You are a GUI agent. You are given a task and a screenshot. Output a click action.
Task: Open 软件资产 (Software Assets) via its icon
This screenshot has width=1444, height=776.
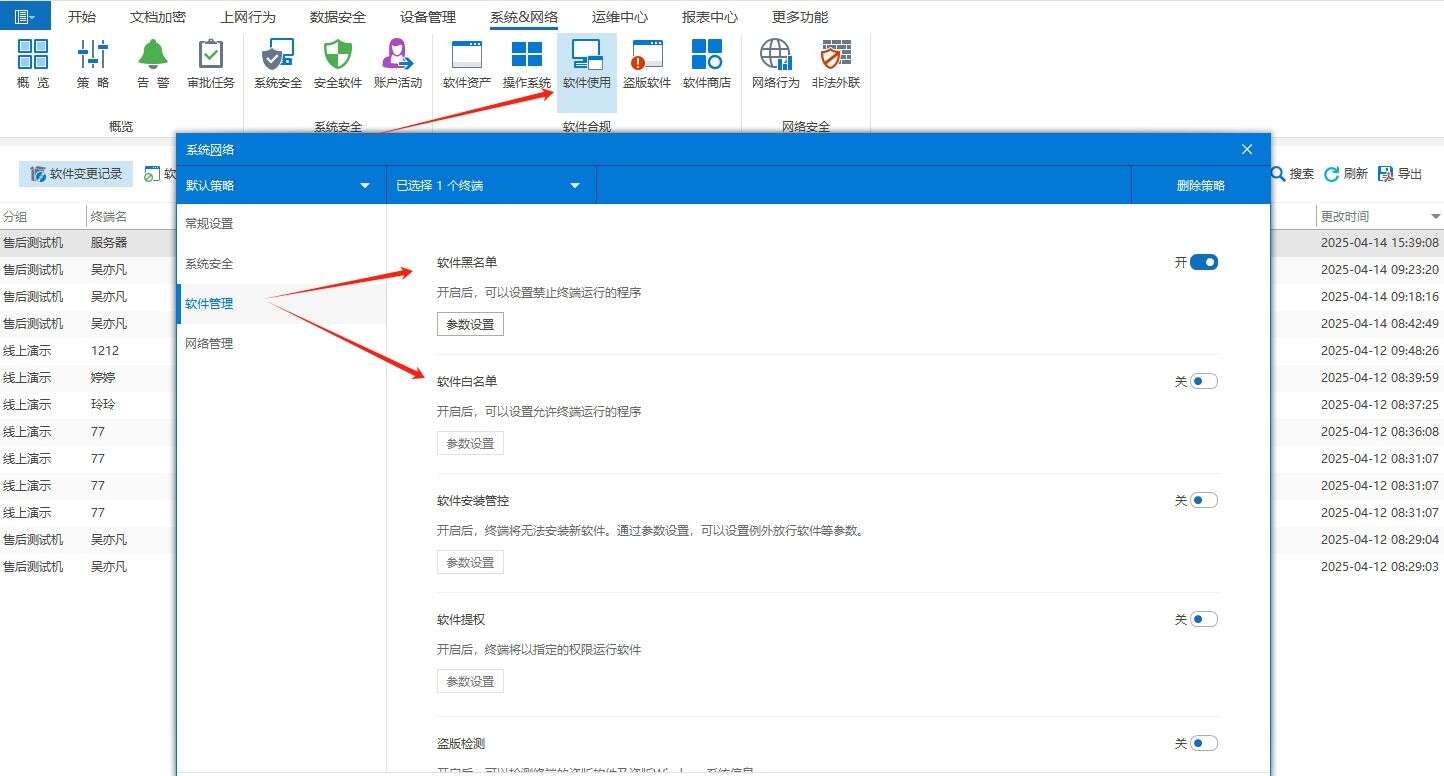click(465, 62)
